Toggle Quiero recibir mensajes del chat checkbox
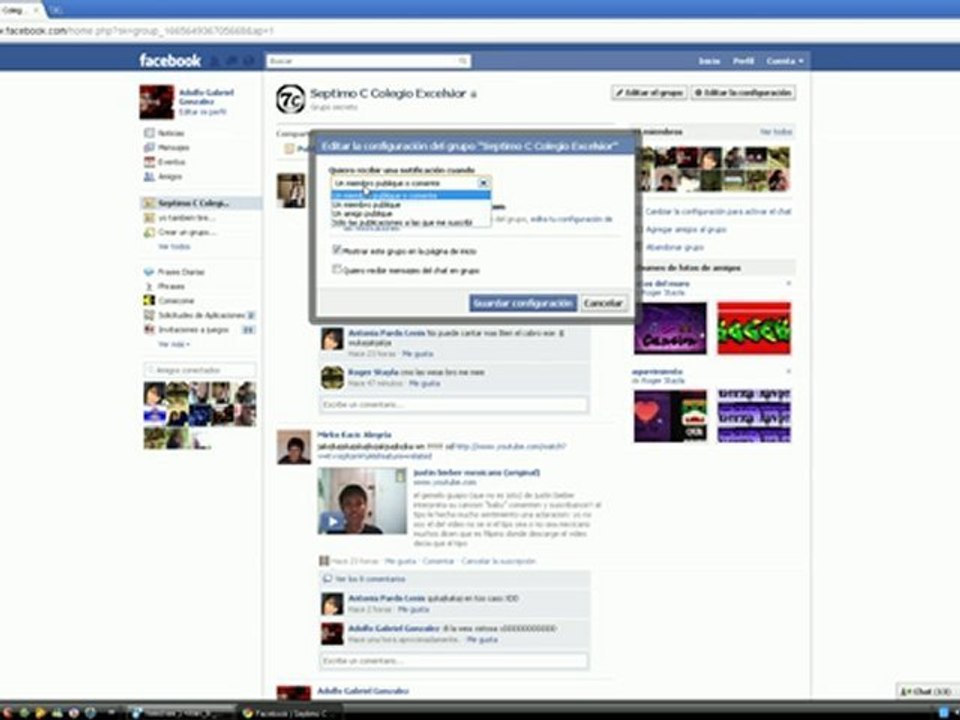The height and width of the screenshot is (720, 960). (336, 269)
